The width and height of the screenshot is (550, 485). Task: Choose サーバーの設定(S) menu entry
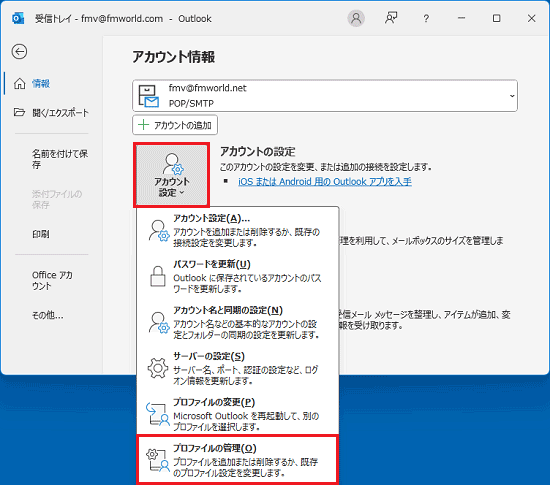point(238,368)
